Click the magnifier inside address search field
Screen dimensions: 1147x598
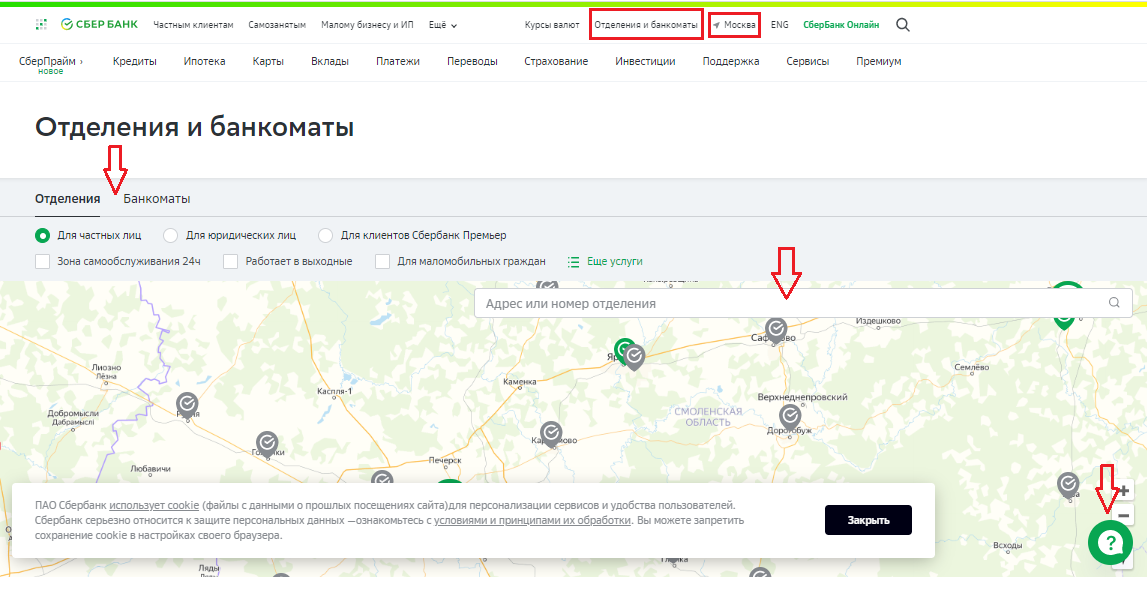coord(1114,302)
